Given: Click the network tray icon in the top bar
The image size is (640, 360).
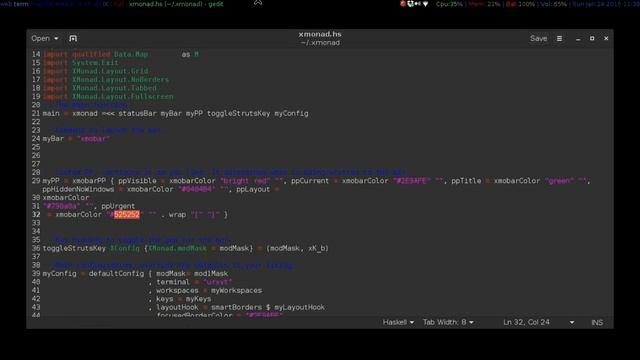Looking at the screenshot, I should (x=425, y=4).
